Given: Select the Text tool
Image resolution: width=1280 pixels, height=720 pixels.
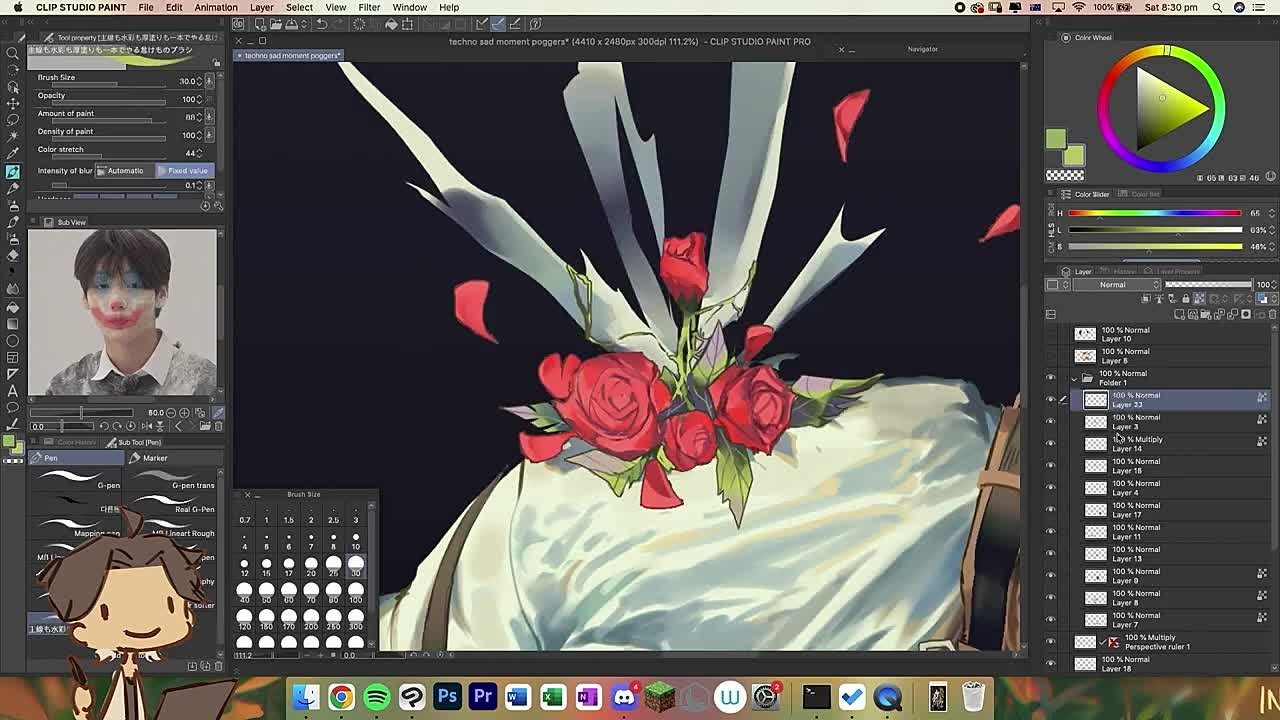Looking at the screenshot, I should coord(13,391).
